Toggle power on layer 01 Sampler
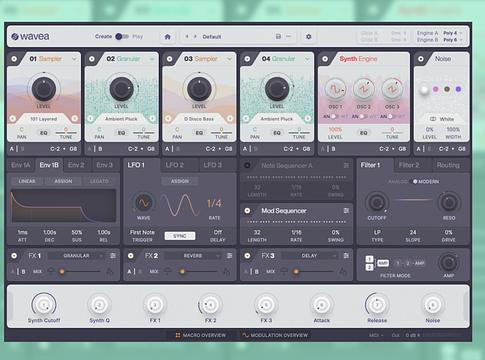The height and width of the screenshot is (360, 485). (14, 59)
